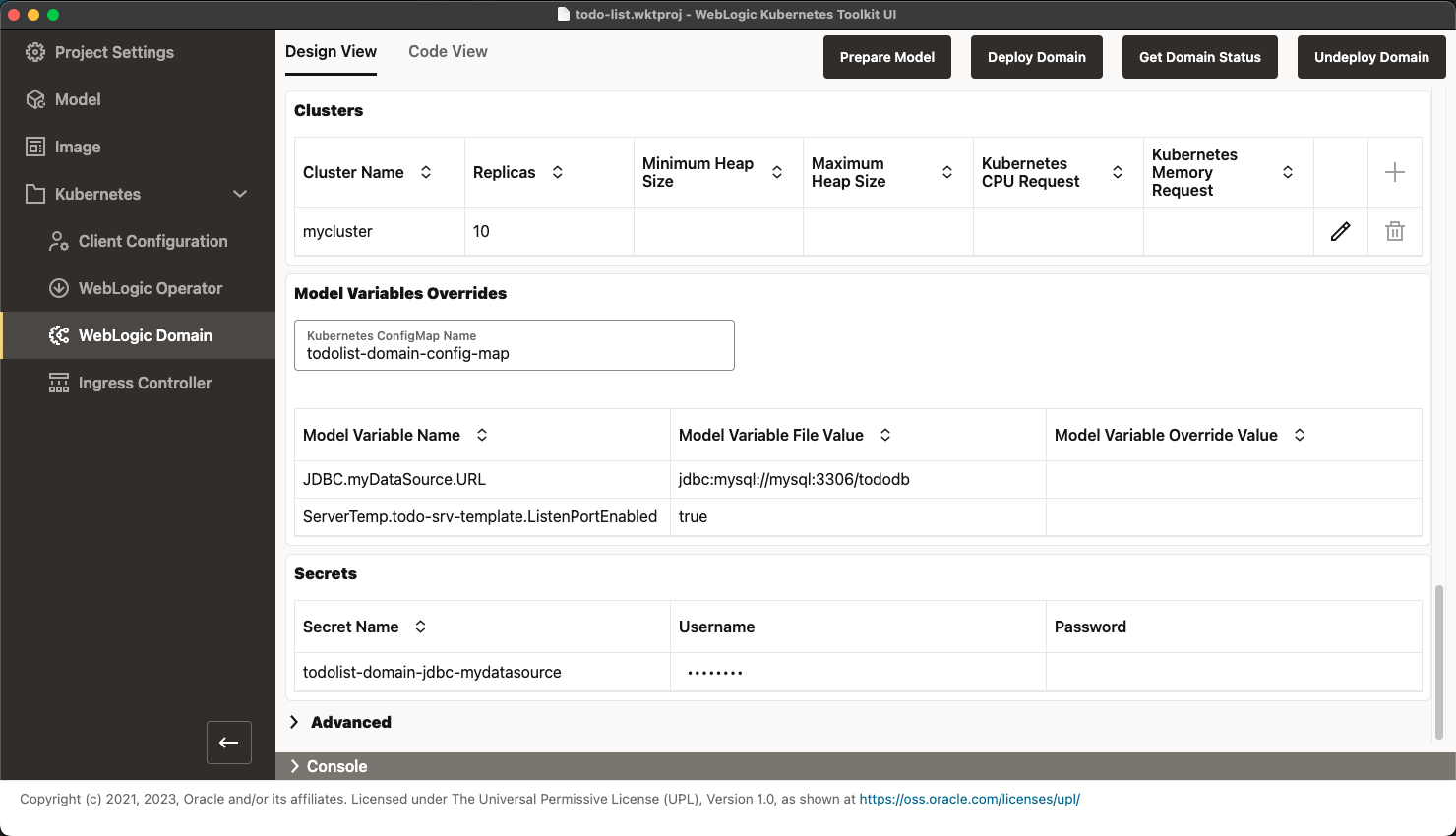This screenshot has height=836, width=1456.
Task: Open Project Settings gear icon
Action: (35, 52)
